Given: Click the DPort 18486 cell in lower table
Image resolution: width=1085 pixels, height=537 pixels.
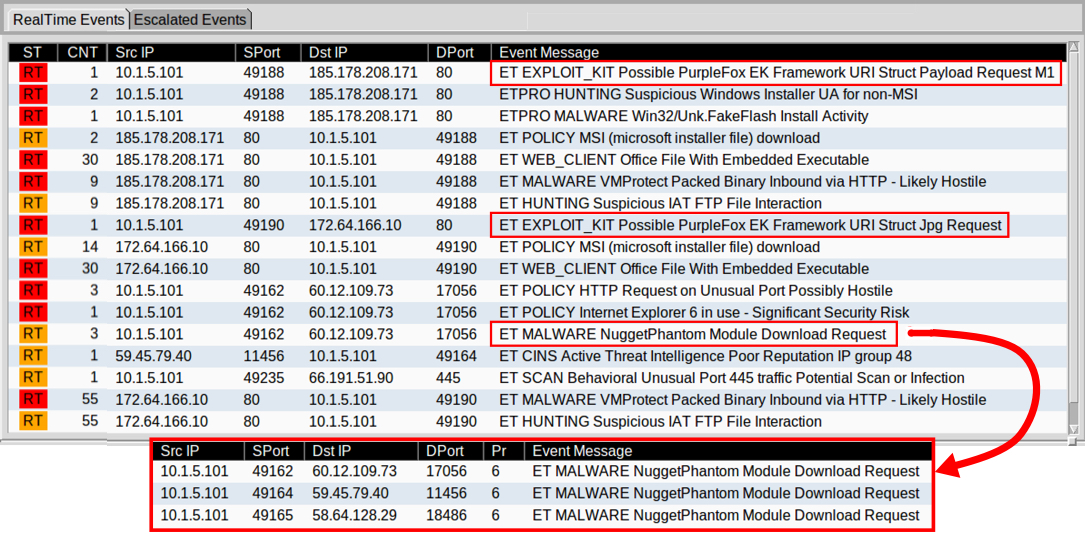Looking at the screenshot, I should [x=446, y=516].
